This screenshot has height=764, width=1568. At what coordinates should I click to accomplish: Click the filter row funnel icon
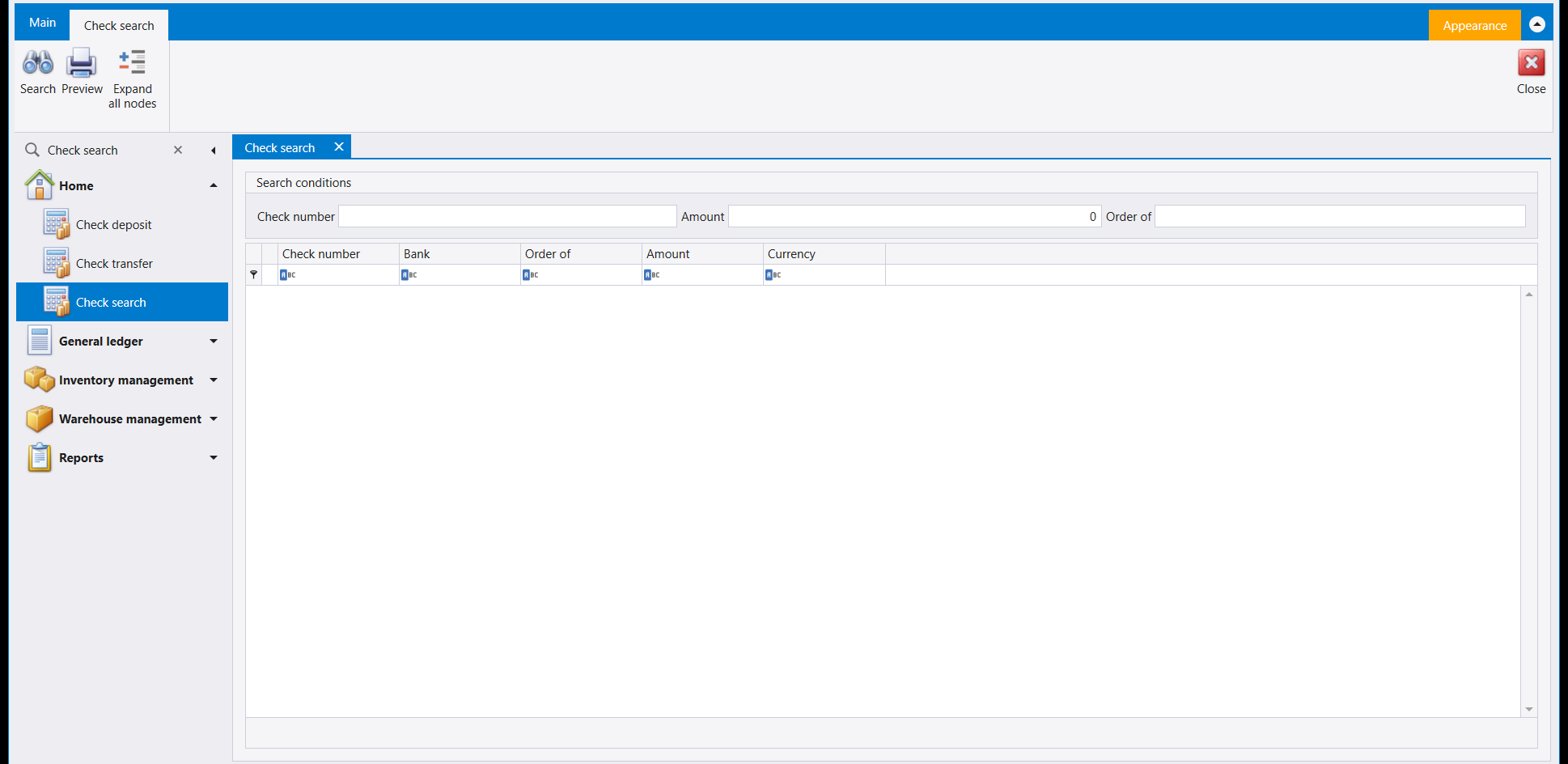[253, 274]
